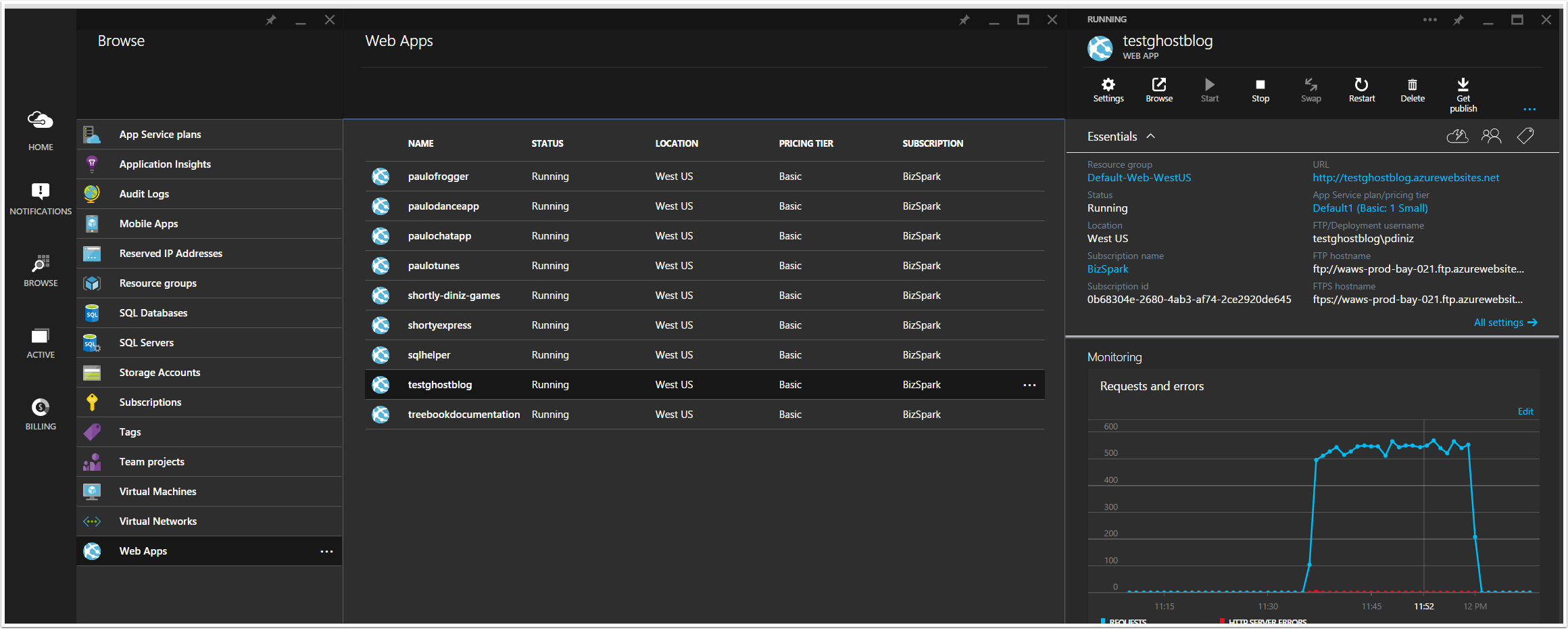
Task: Click the Get publish profile button
Action: pyautogui.click(x=1463, y=95)
